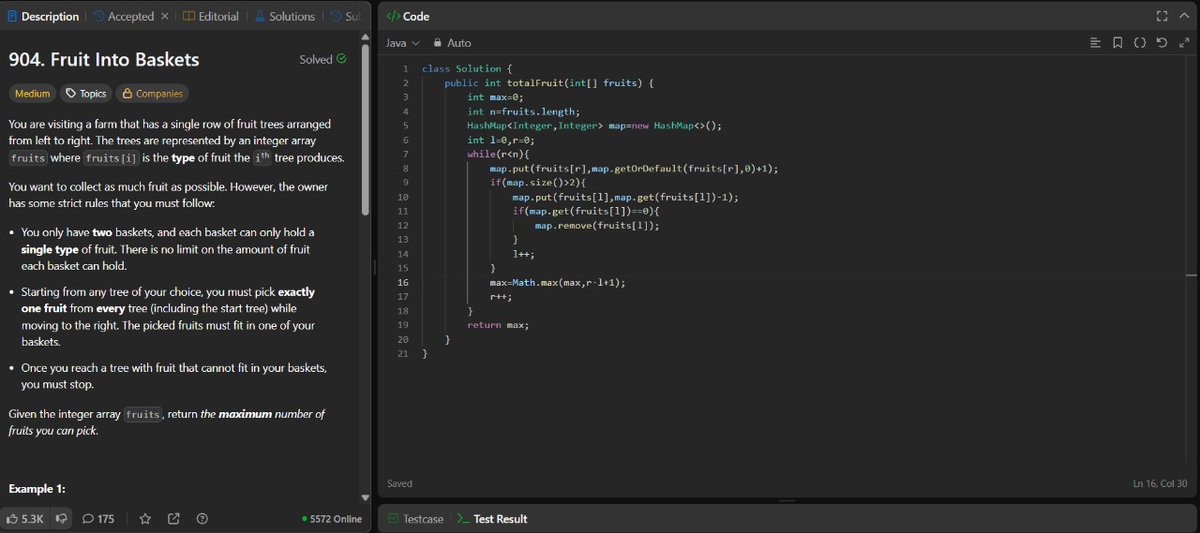The height and width of the screenshot is (533, 1200).
Task: Click the int max=0 line
Action: click(x=495, y=97)
